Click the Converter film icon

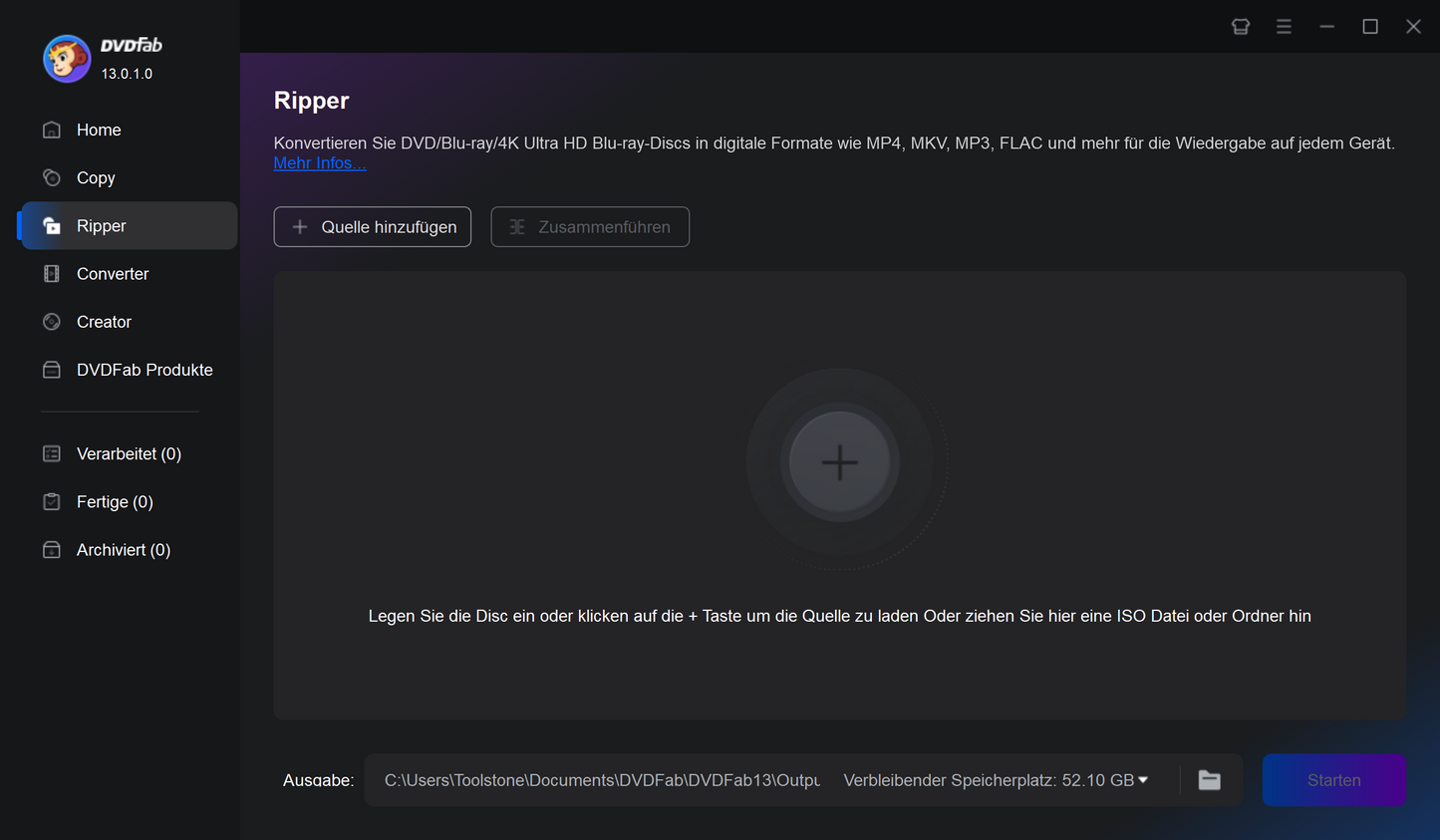click(52, 274)
